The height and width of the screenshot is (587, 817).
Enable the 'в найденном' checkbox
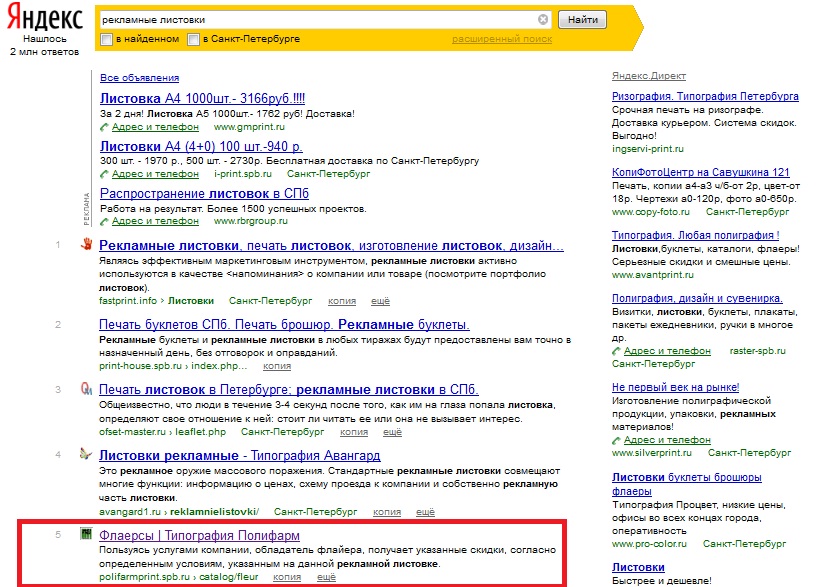[x=107, y=39]
